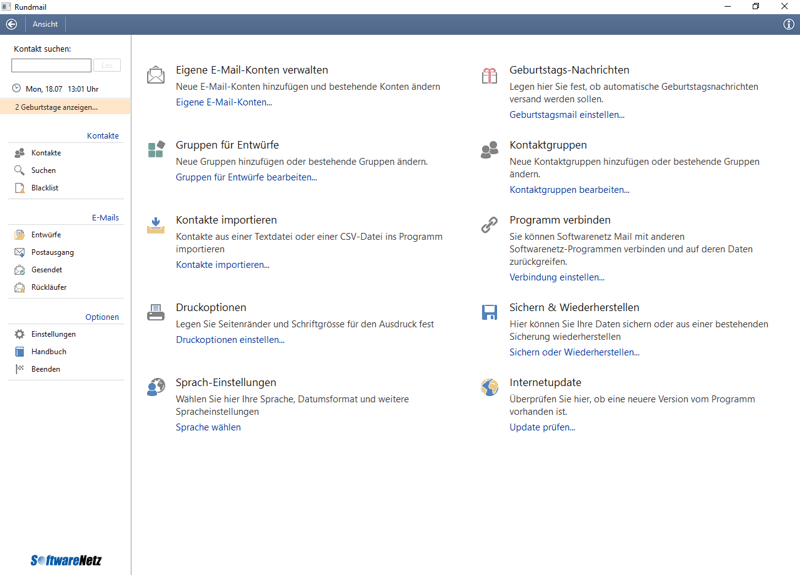Click the floppy disk Sichern icon

point(489,313)
